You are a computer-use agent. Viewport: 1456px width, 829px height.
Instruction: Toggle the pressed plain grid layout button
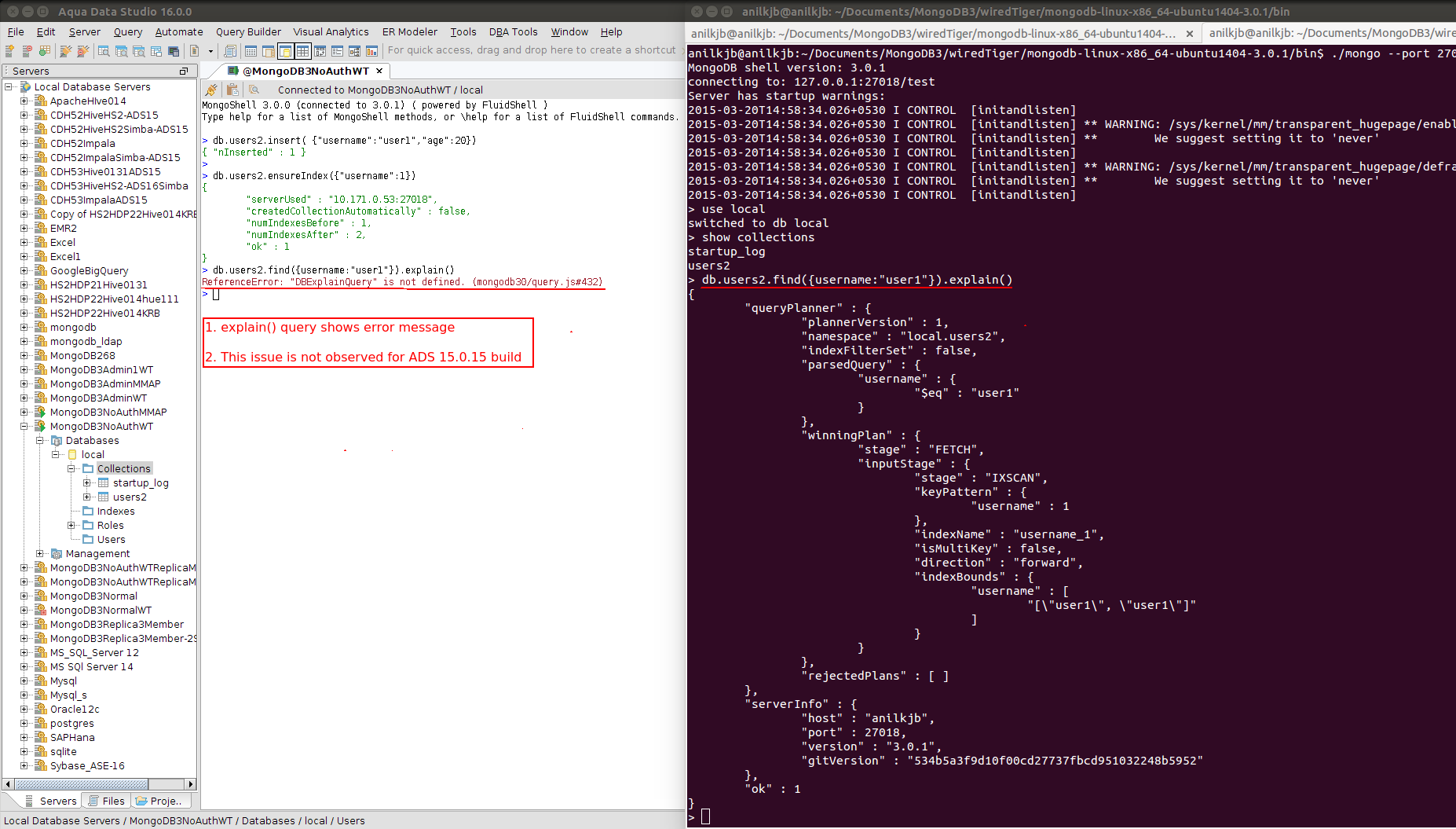[302, 51]
